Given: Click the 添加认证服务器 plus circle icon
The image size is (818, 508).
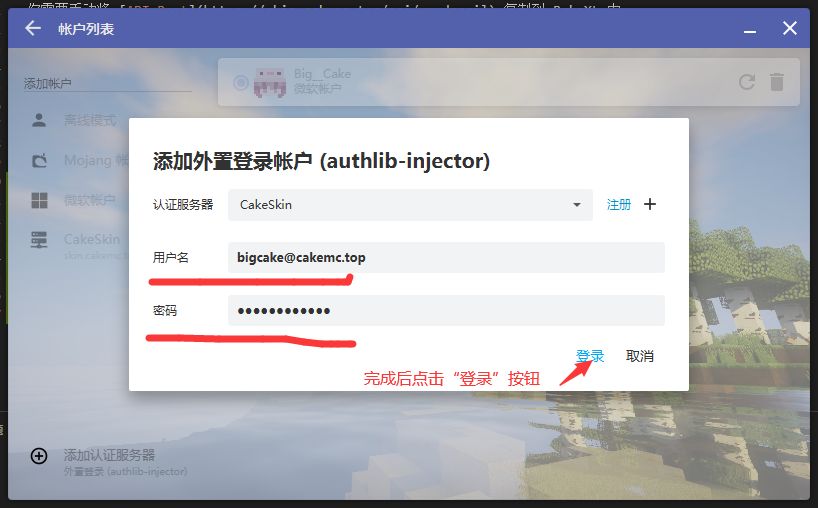Looking at the screenshot, I should [39, 456].
